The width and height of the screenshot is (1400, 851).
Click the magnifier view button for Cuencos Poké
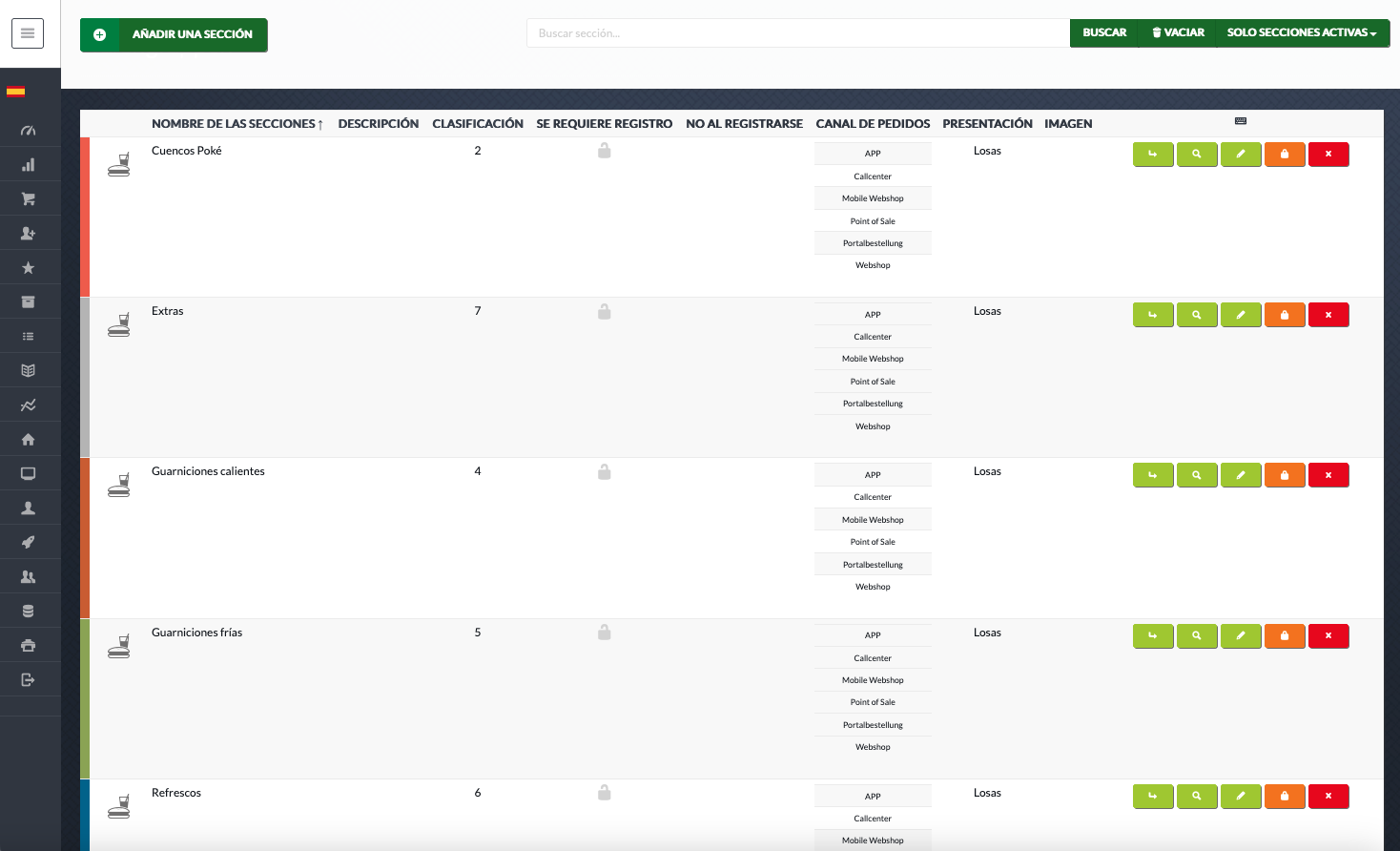[1197, 155]
